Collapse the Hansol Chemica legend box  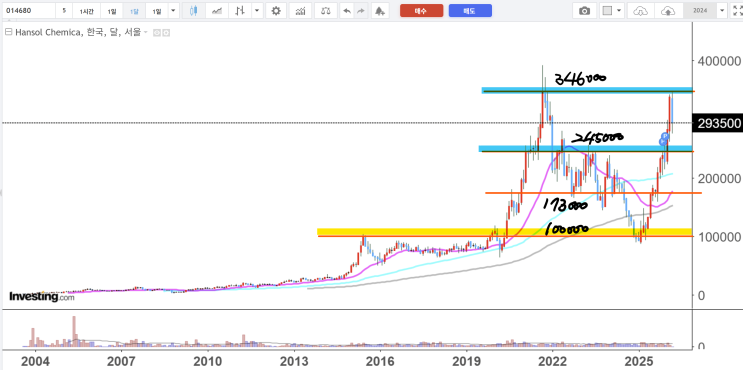point(8,32)
